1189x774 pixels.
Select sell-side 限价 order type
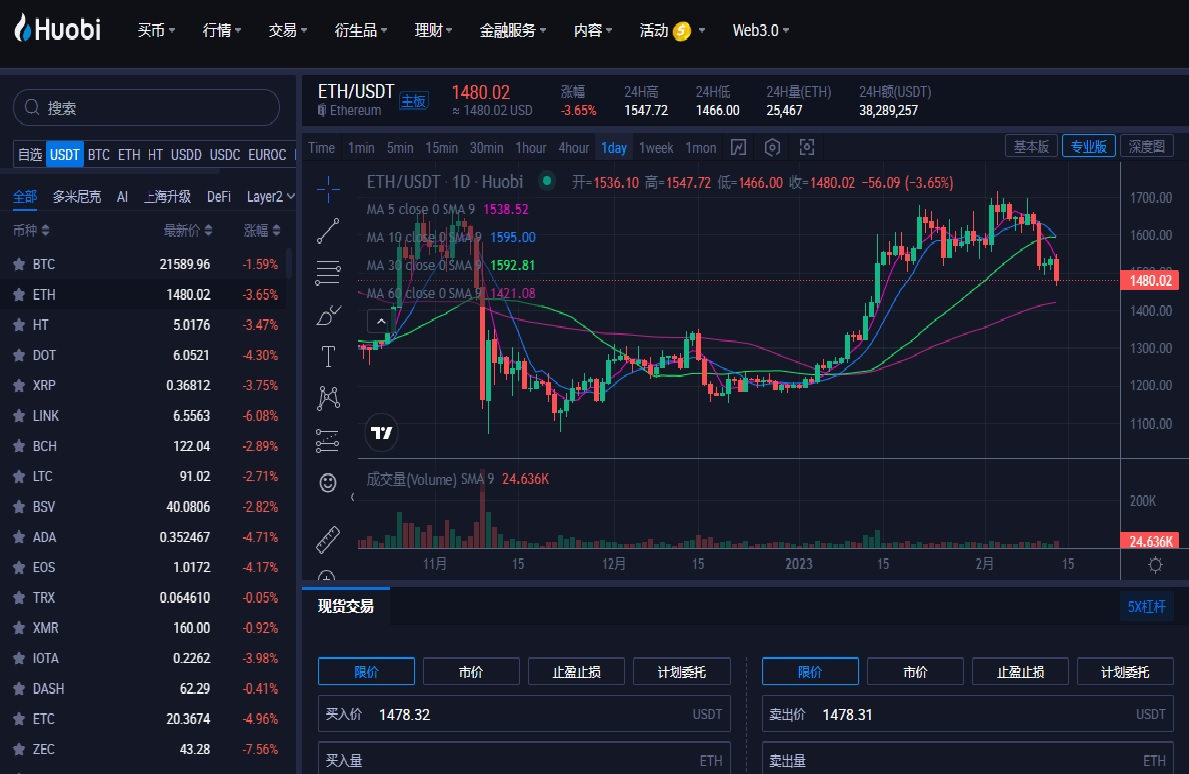point(810,672)
